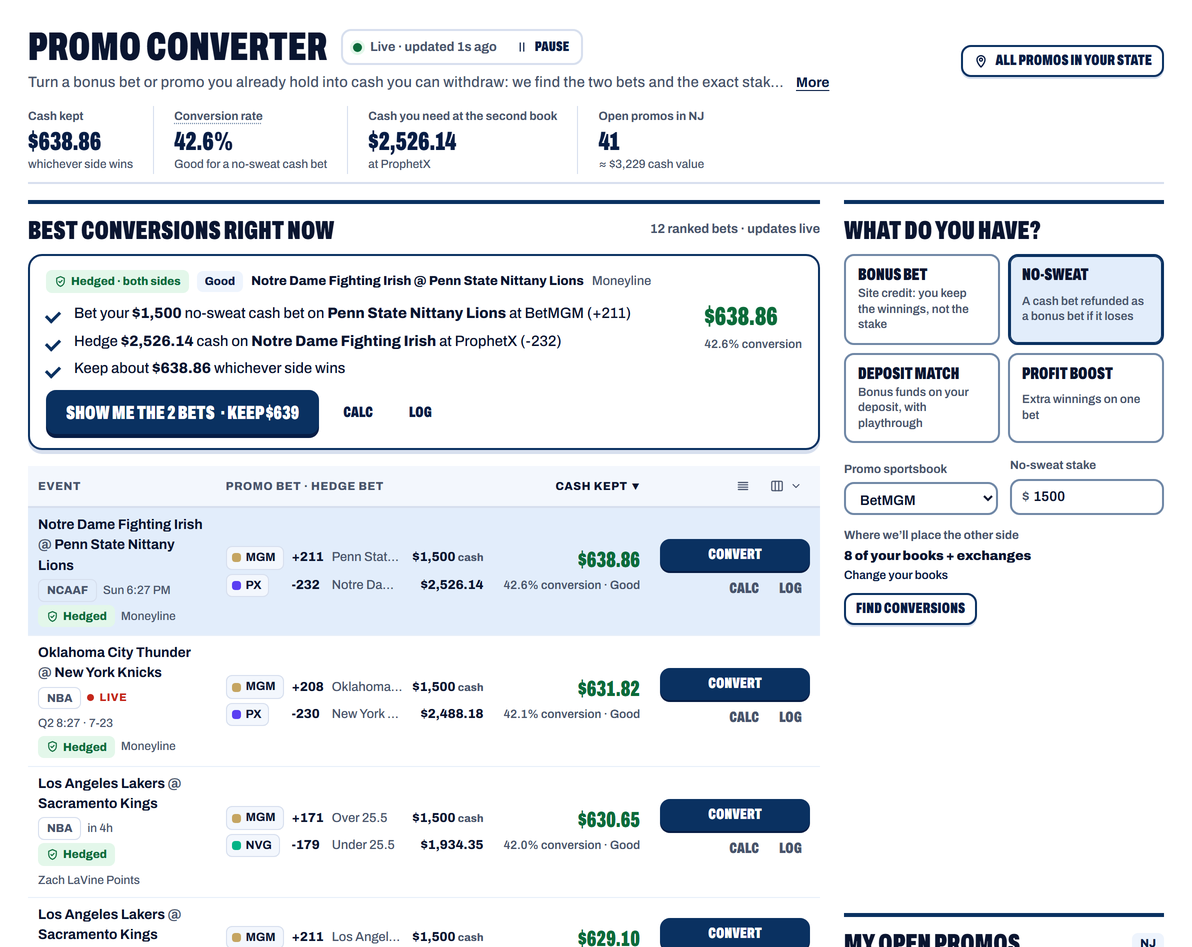Click the PX book chip in Notre Dame row
This screenshot has width=1192, height=947.
(247, 585)
